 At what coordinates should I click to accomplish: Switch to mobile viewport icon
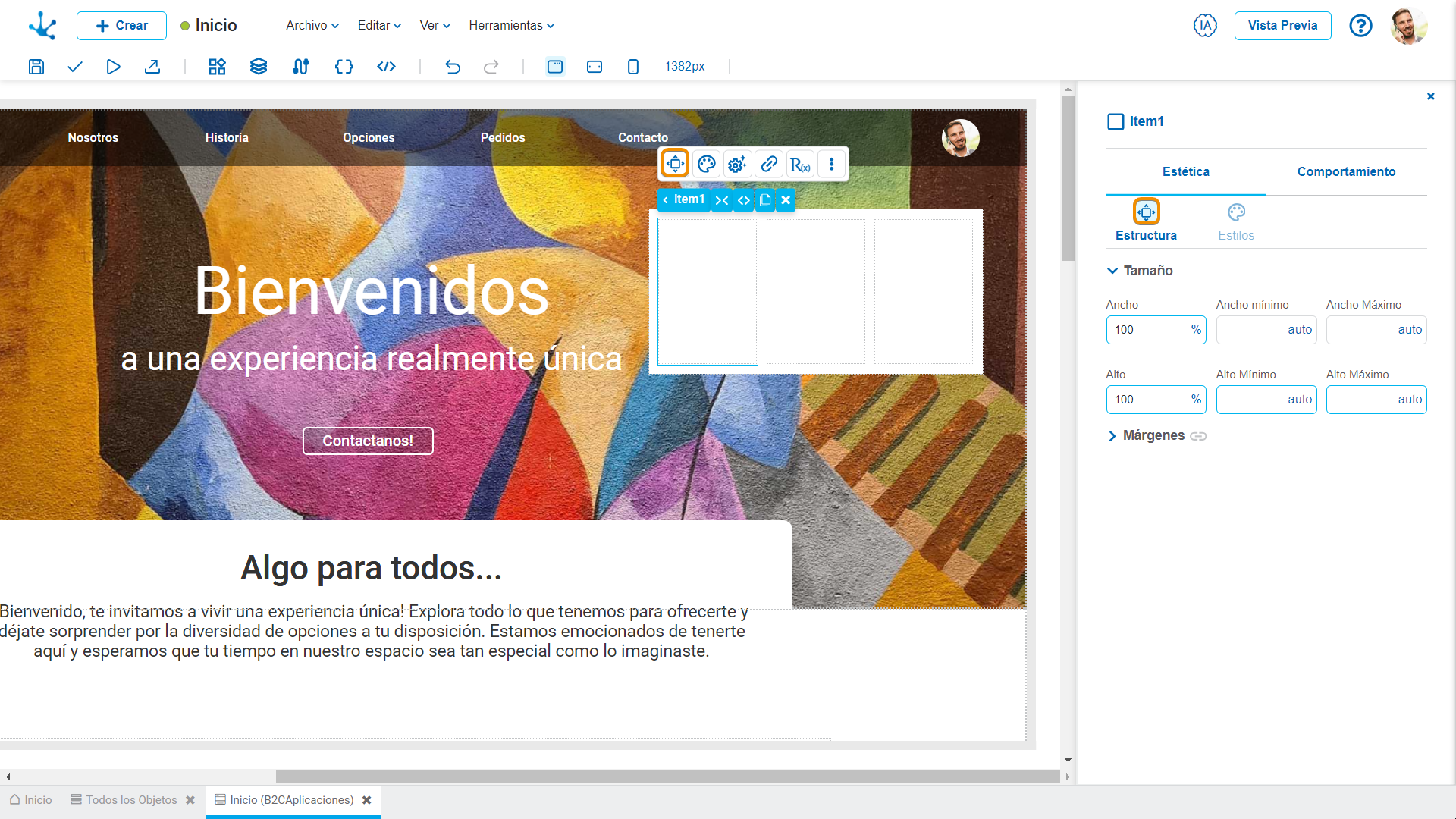pyautogui.click(x=633, y=67)
